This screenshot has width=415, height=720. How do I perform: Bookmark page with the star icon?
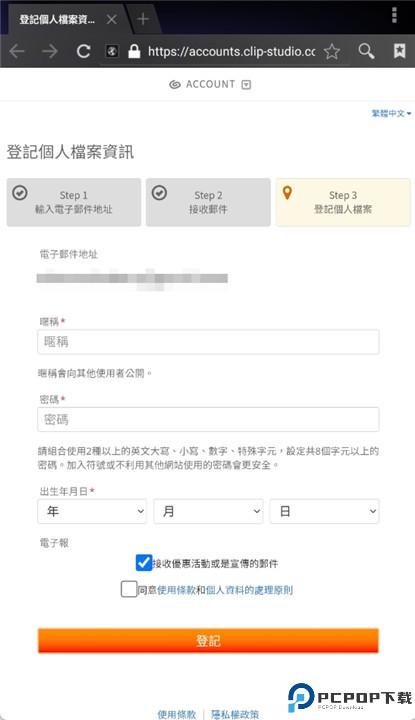(332, 51)
